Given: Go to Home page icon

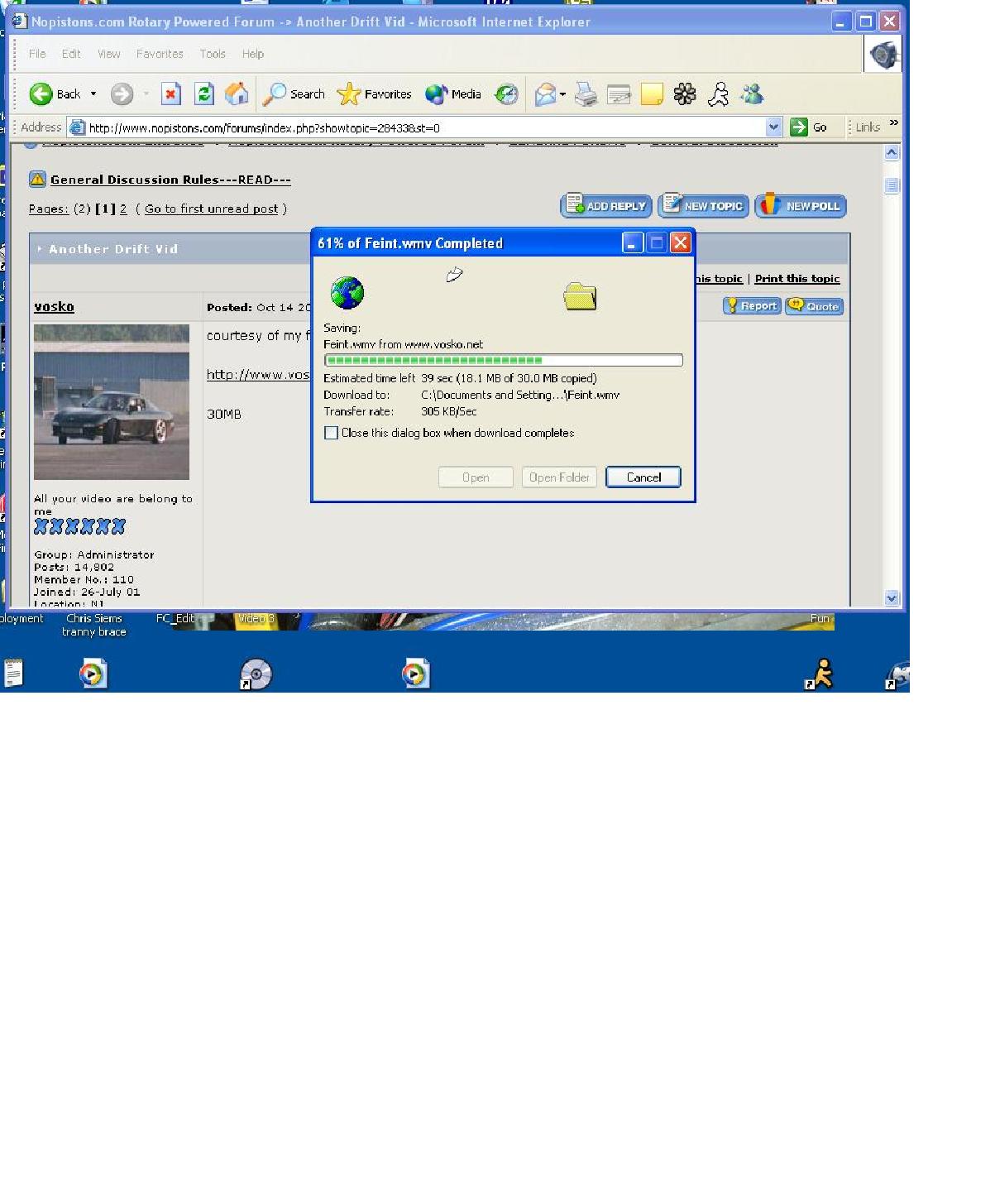Looking at the screenshot, I should pyautogui.click(x=237, y=94).
